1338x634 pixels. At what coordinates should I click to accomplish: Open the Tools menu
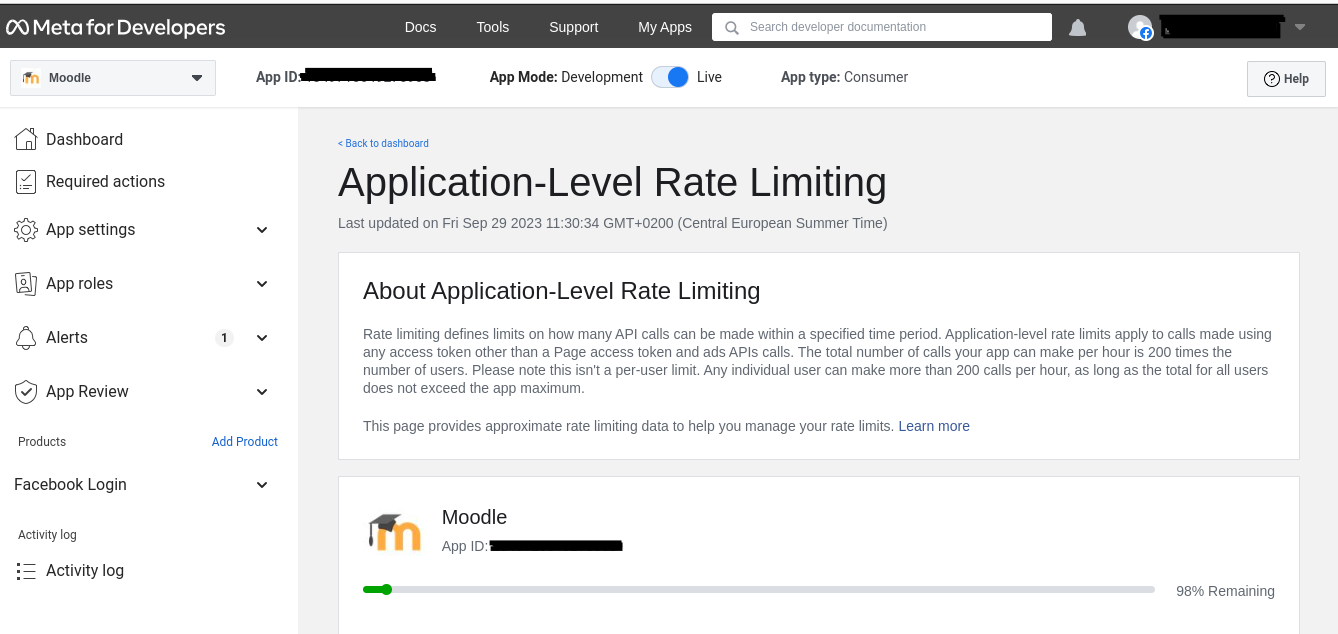coord(493,27)
